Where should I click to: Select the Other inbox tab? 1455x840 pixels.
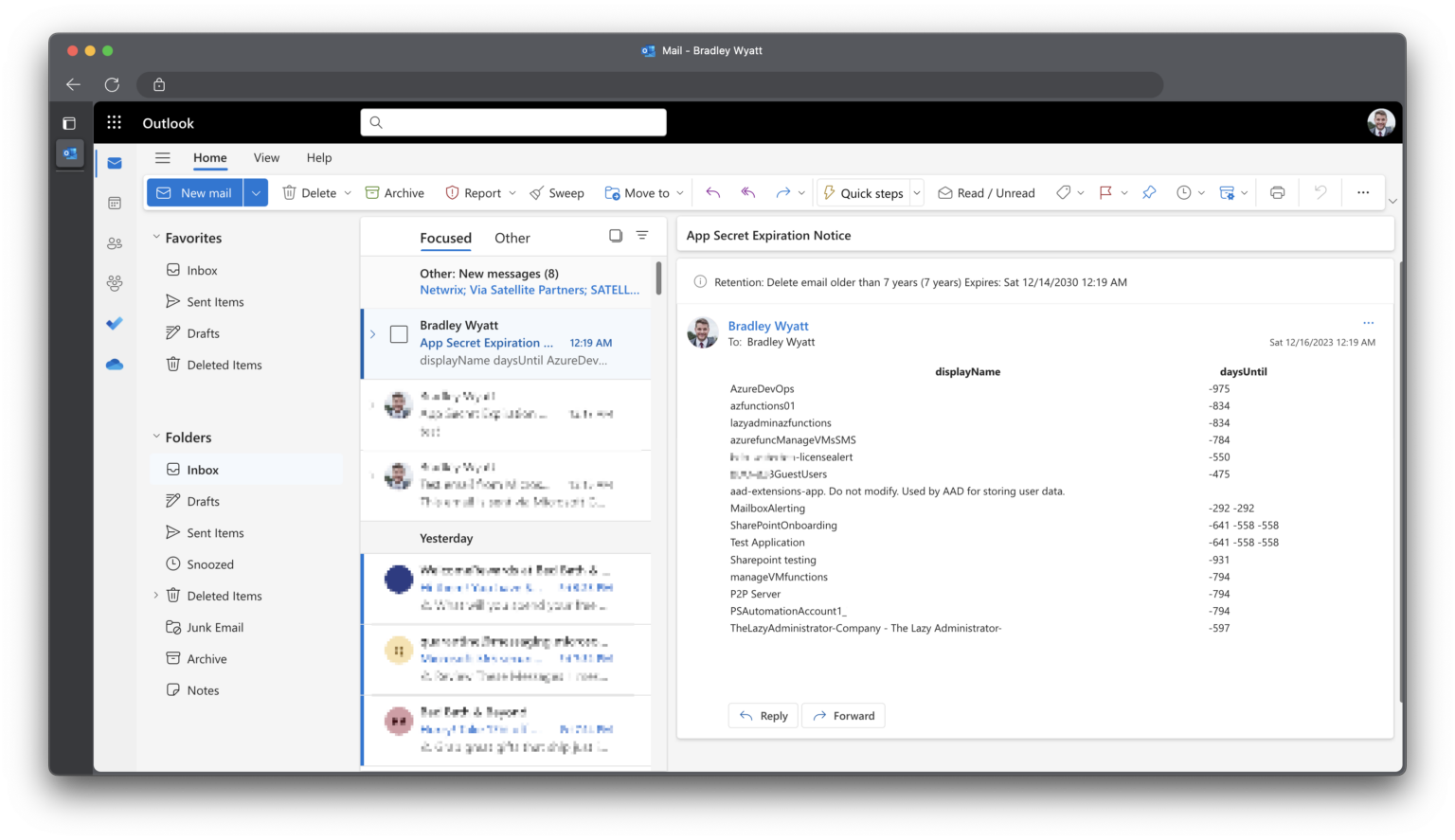512,238
